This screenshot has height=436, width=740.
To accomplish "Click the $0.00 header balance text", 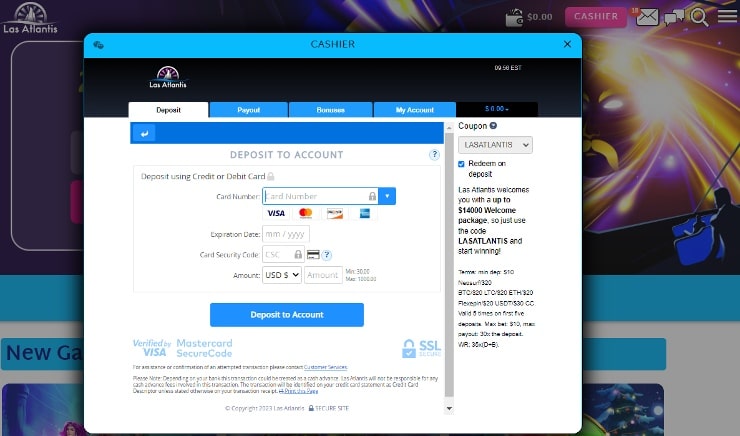I will pyautogui.click(x=540, y=17).
